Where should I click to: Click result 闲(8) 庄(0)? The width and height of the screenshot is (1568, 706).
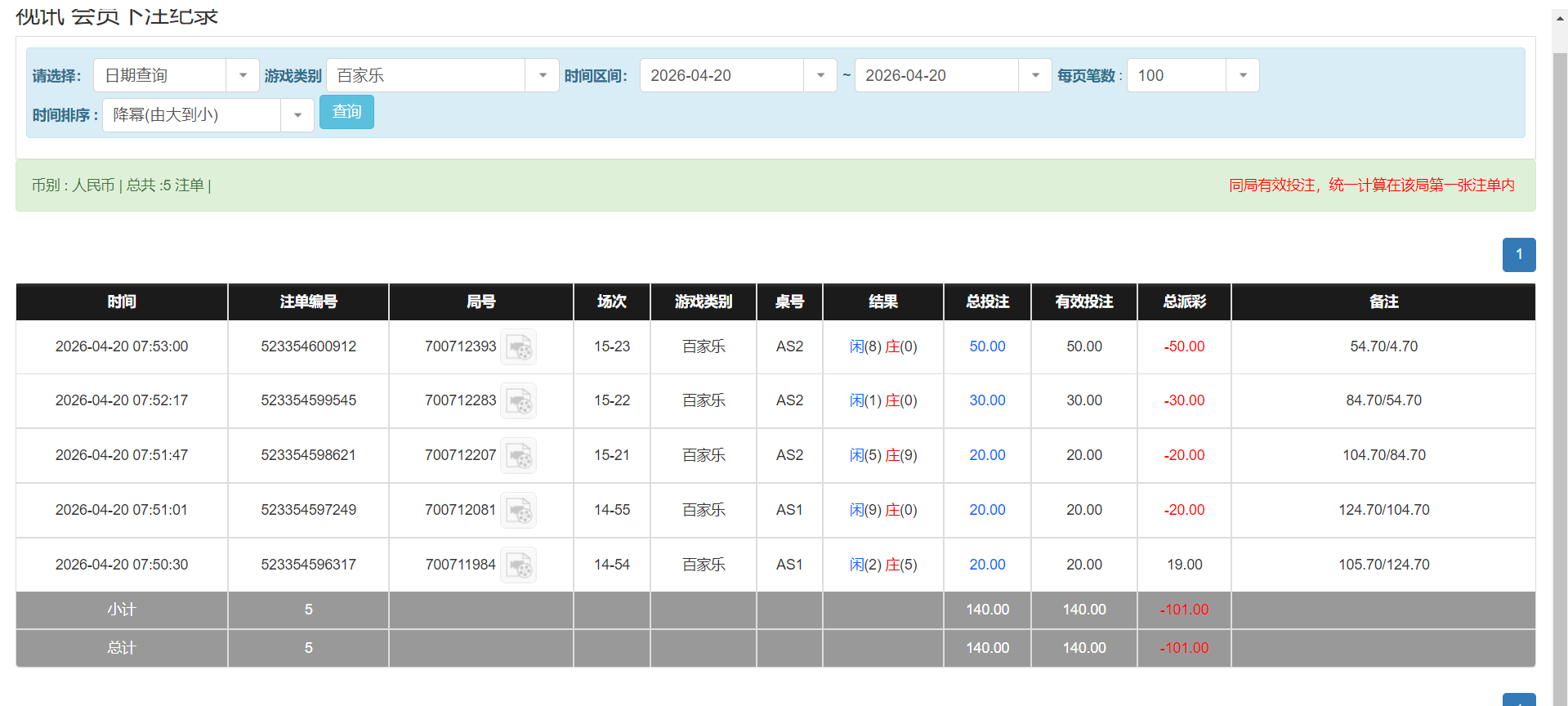[883, 346]
